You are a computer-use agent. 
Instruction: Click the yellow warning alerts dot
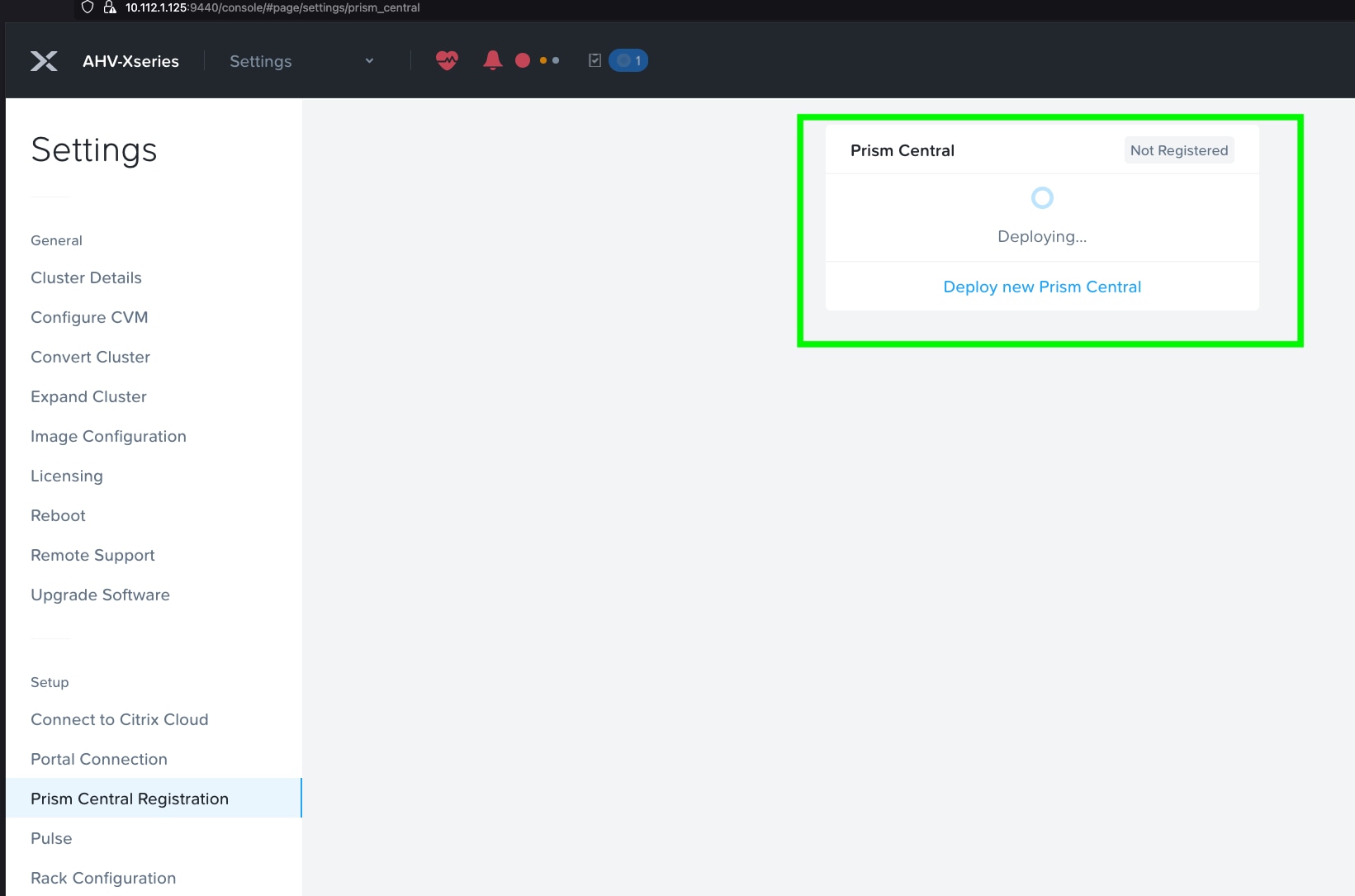(542, 60)
